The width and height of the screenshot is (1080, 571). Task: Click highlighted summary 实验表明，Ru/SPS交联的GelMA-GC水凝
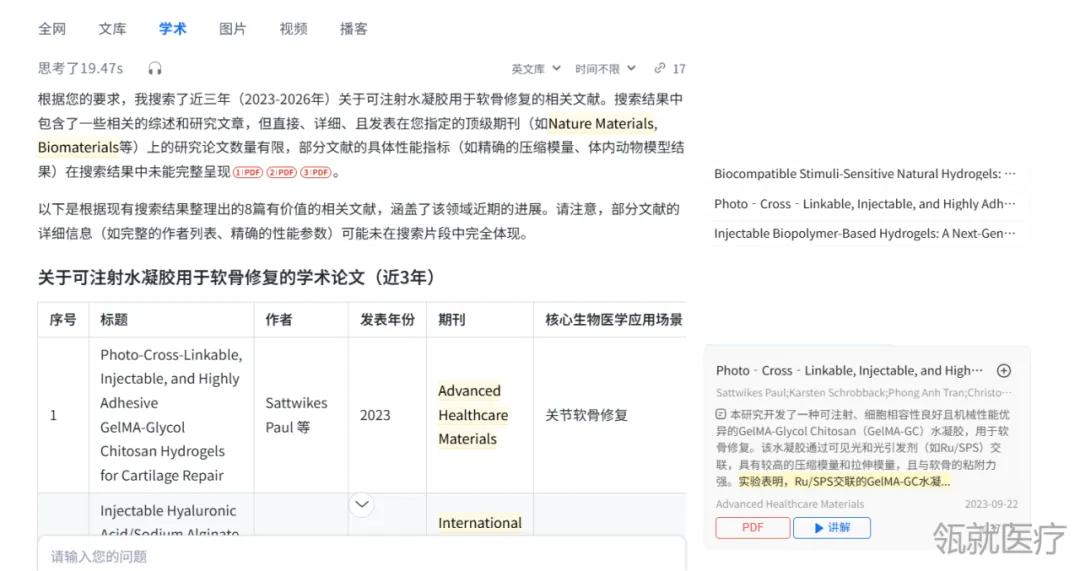tap(844, 481)
